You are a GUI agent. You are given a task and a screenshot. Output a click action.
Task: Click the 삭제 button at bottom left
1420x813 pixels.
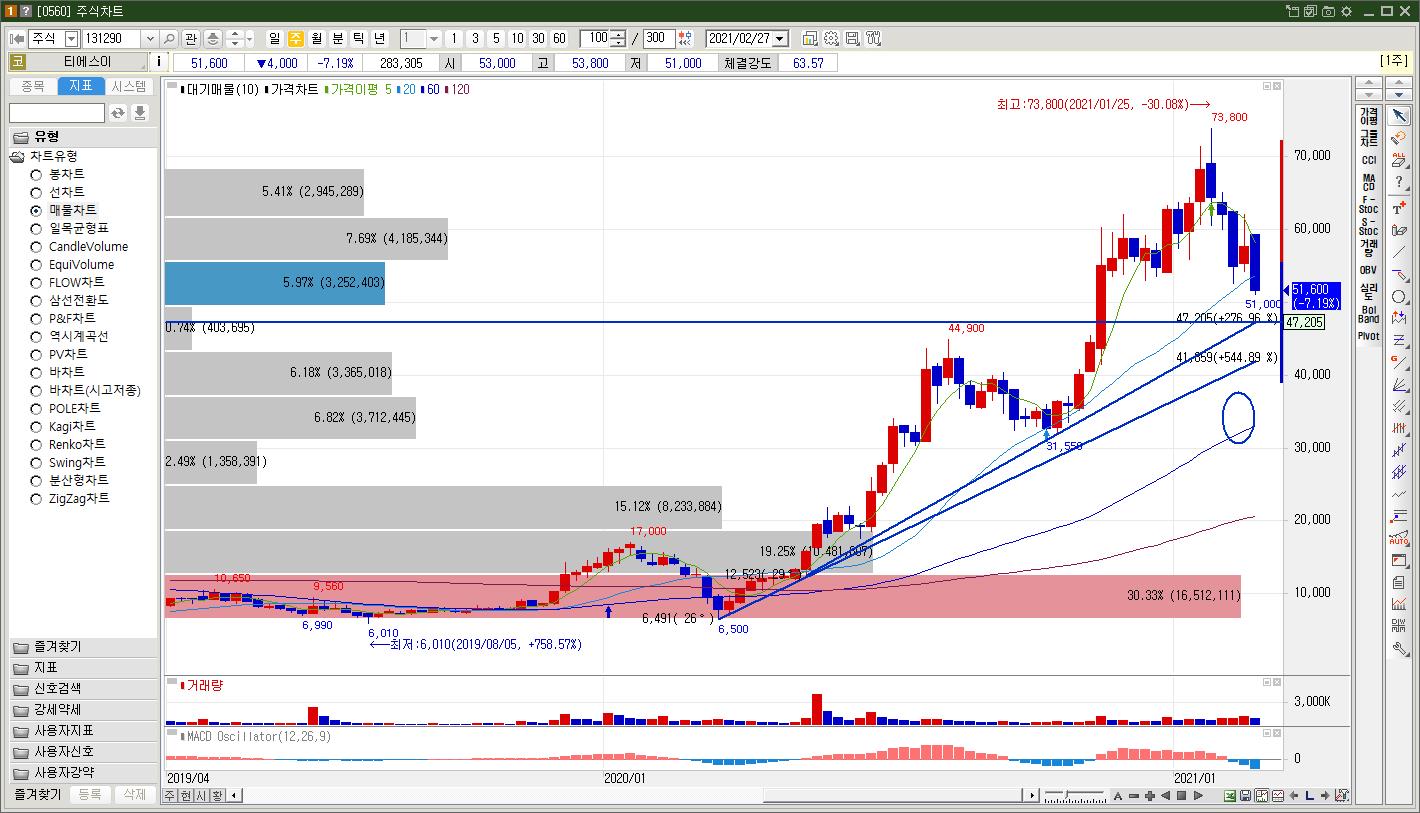(x=134, y=794)
